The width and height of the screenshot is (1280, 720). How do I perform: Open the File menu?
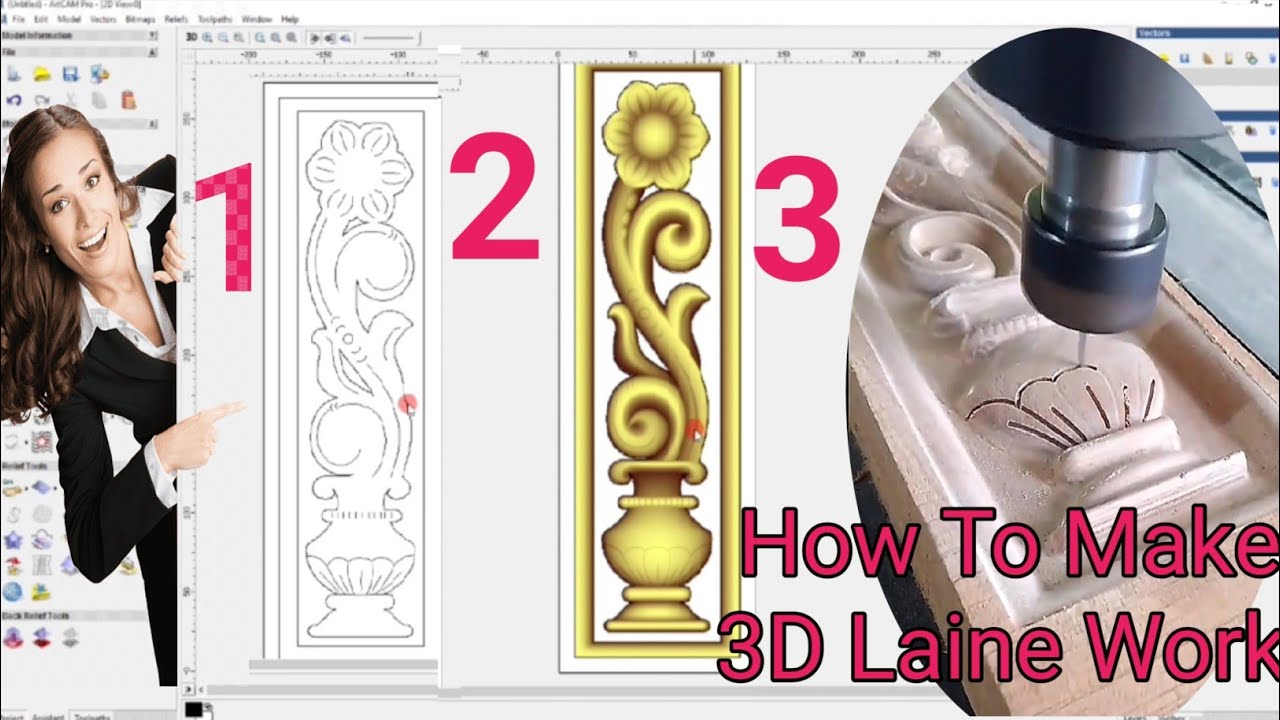coord(19,19)
